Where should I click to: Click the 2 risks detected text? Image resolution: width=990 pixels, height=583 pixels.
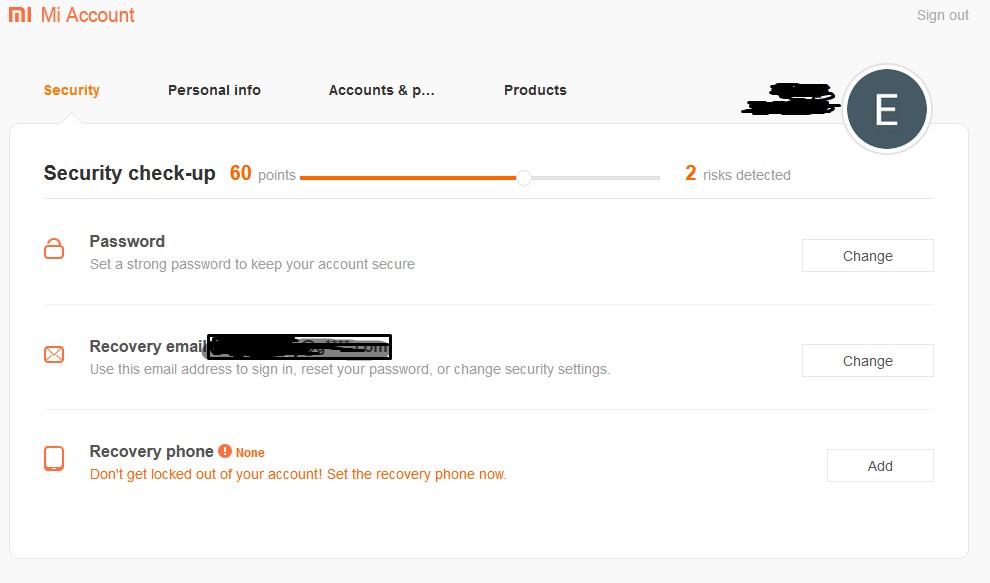tap(737, 174)
